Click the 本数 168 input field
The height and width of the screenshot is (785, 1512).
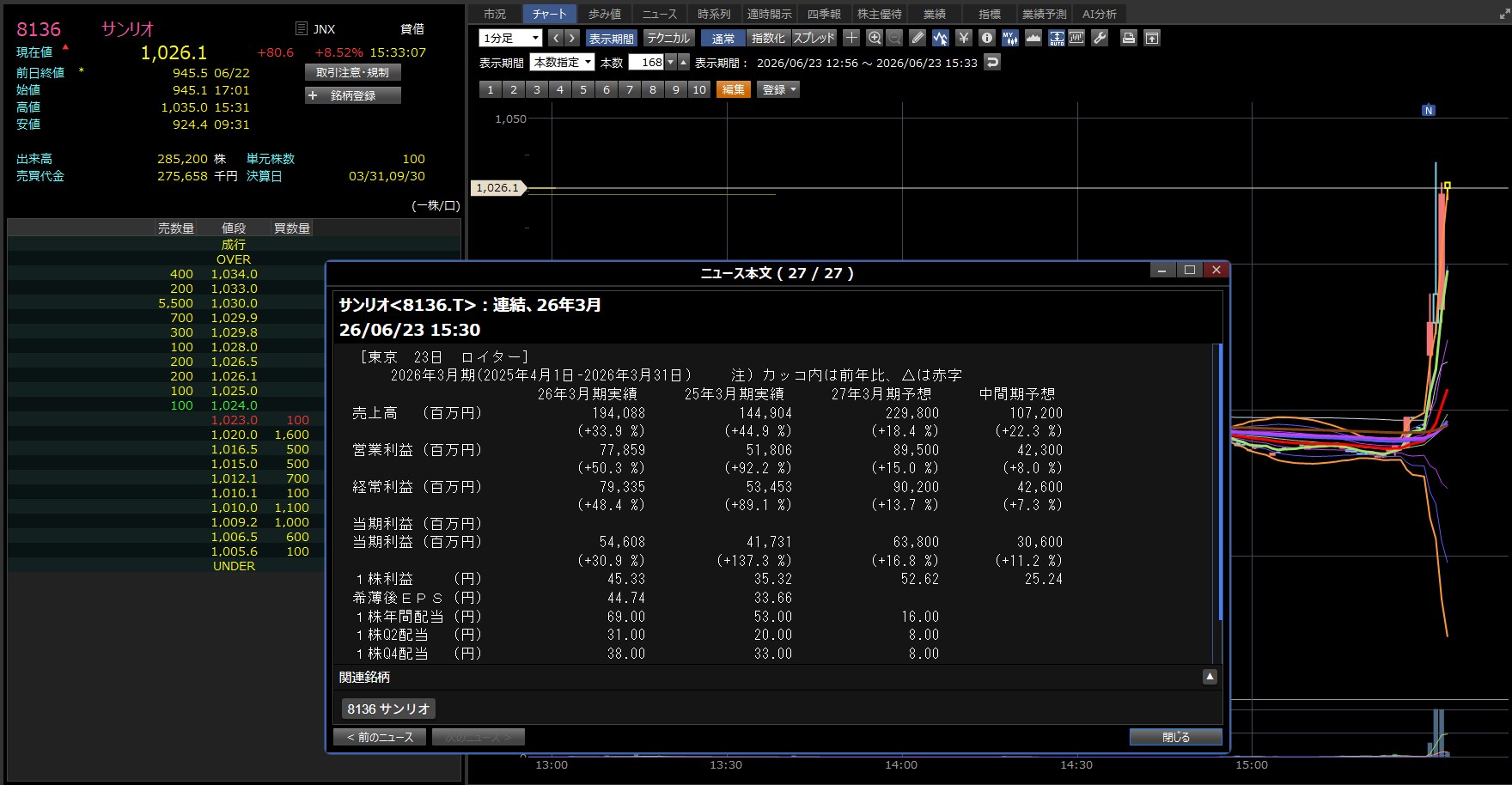(647, 62)
